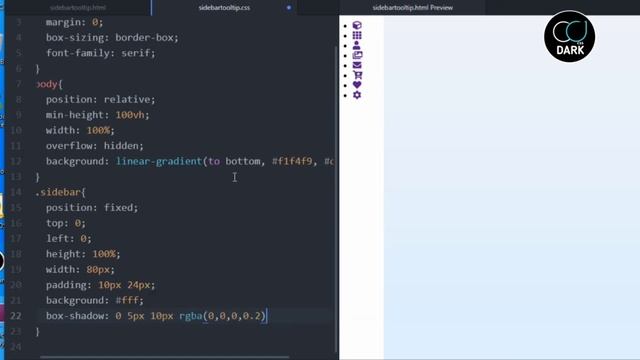This screenshot has height=360, width=640.
Task: Click the 'margin: 0;' line
Action: click(74, 22)
